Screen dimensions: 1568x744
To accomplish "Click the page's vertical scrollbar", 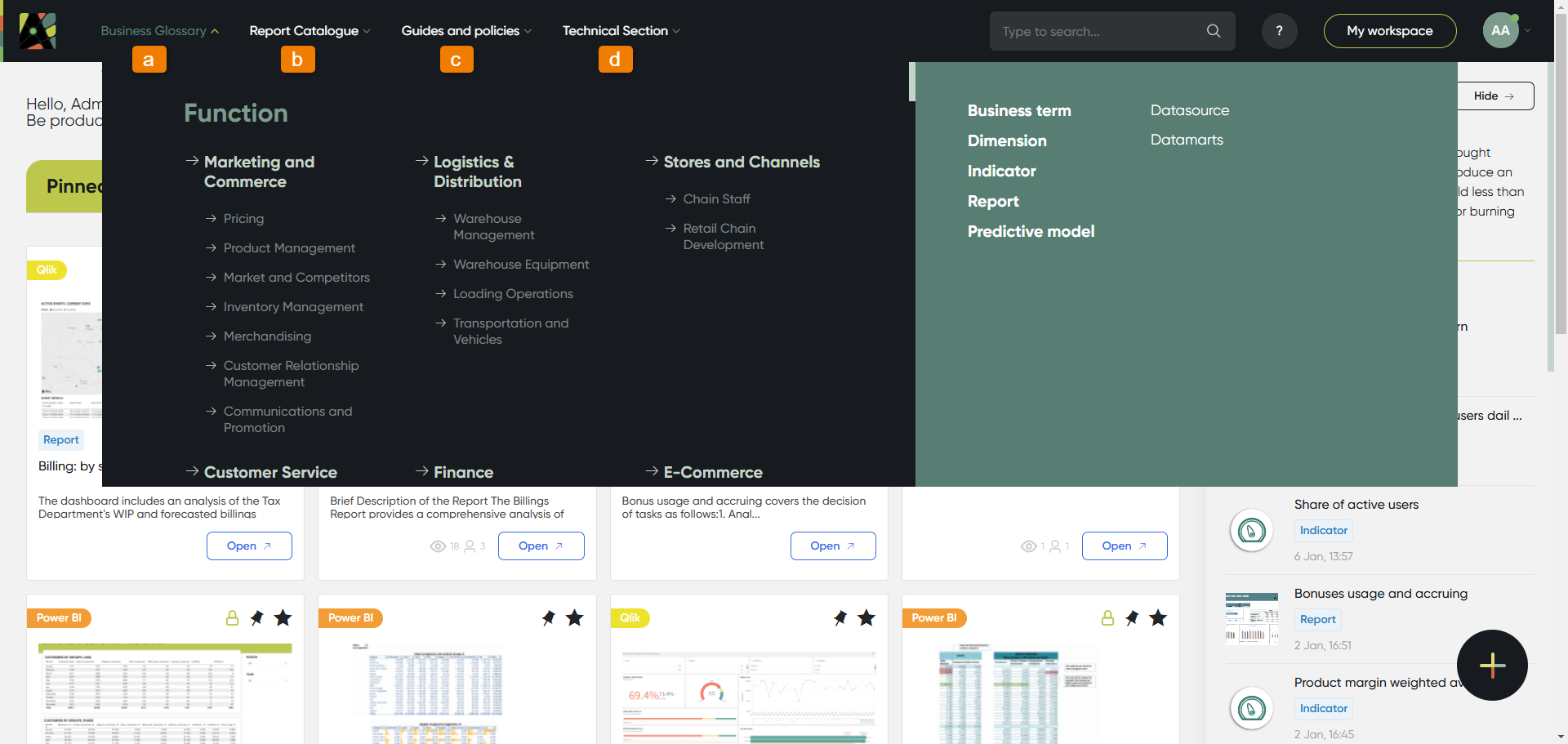I will pyautogui.click(x=1561, y=204).
